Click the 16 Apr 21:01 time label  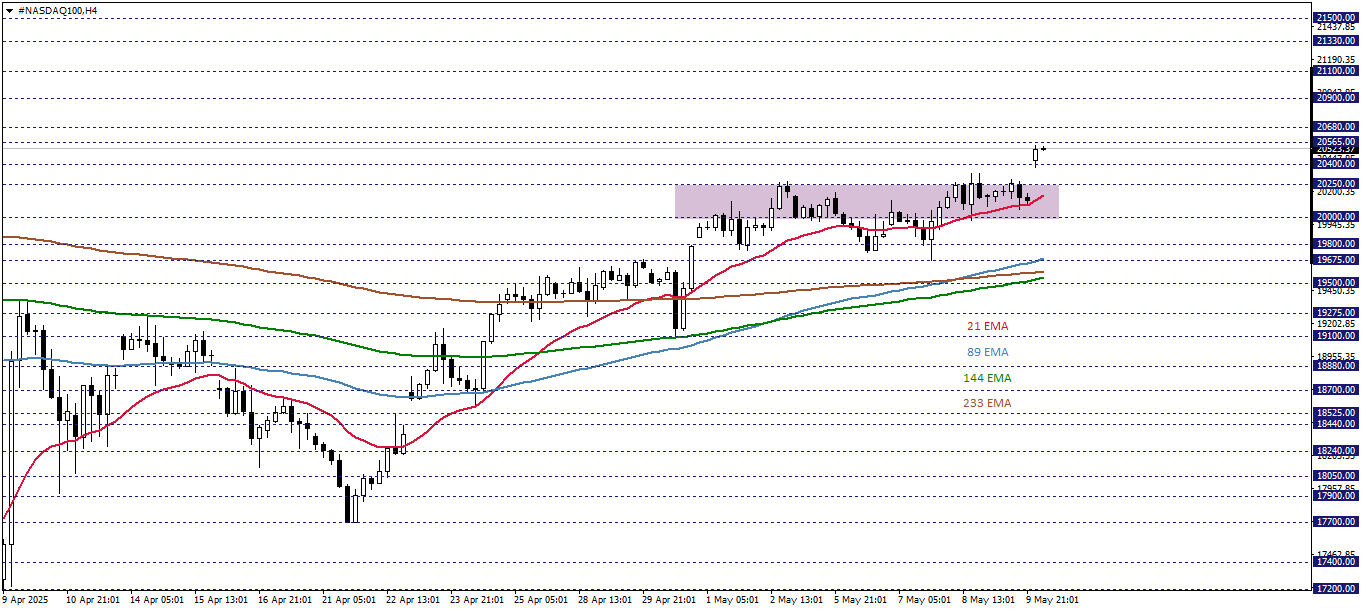pyautogui.click(x=286, y=600)
